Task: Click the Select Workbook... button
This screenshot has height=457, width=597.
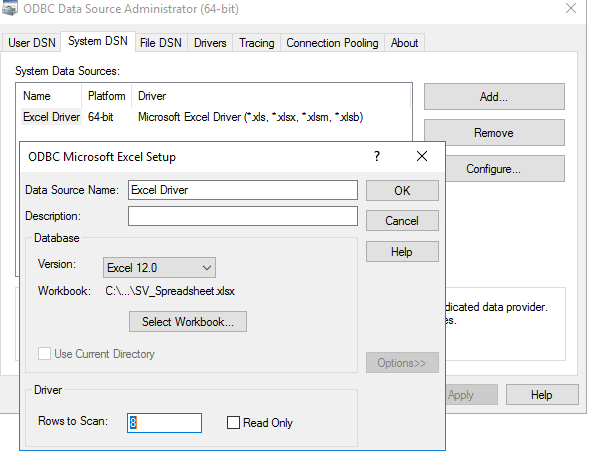Action: [x=188, y=322]
